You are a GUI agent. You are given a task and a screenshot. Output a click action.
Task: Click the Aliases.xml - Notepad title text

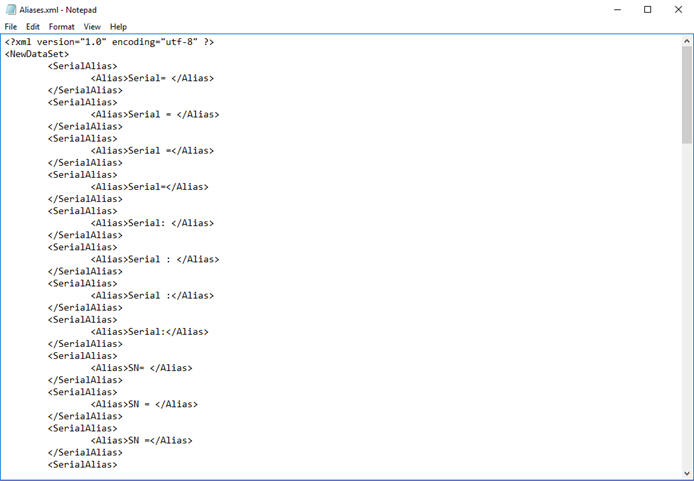[58, 10]
